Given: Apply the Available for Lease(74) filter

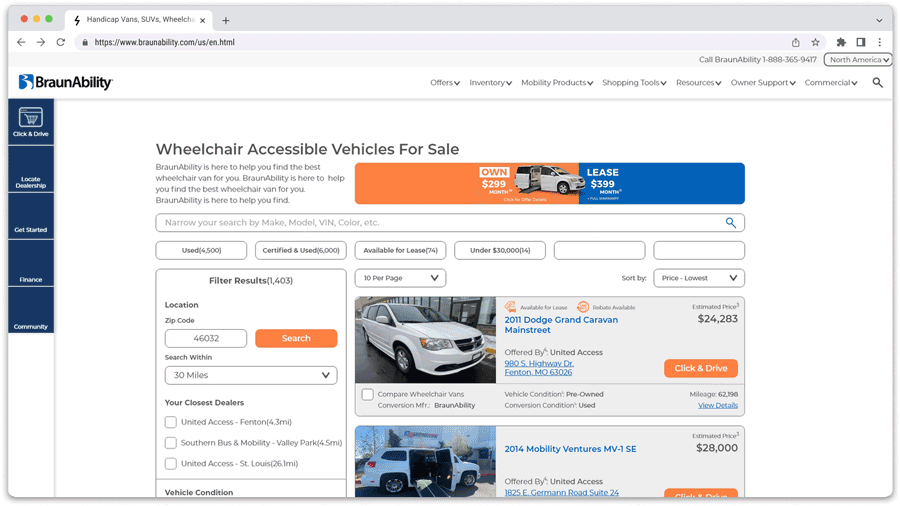Looking at the screenshot, I should point(400,250).
